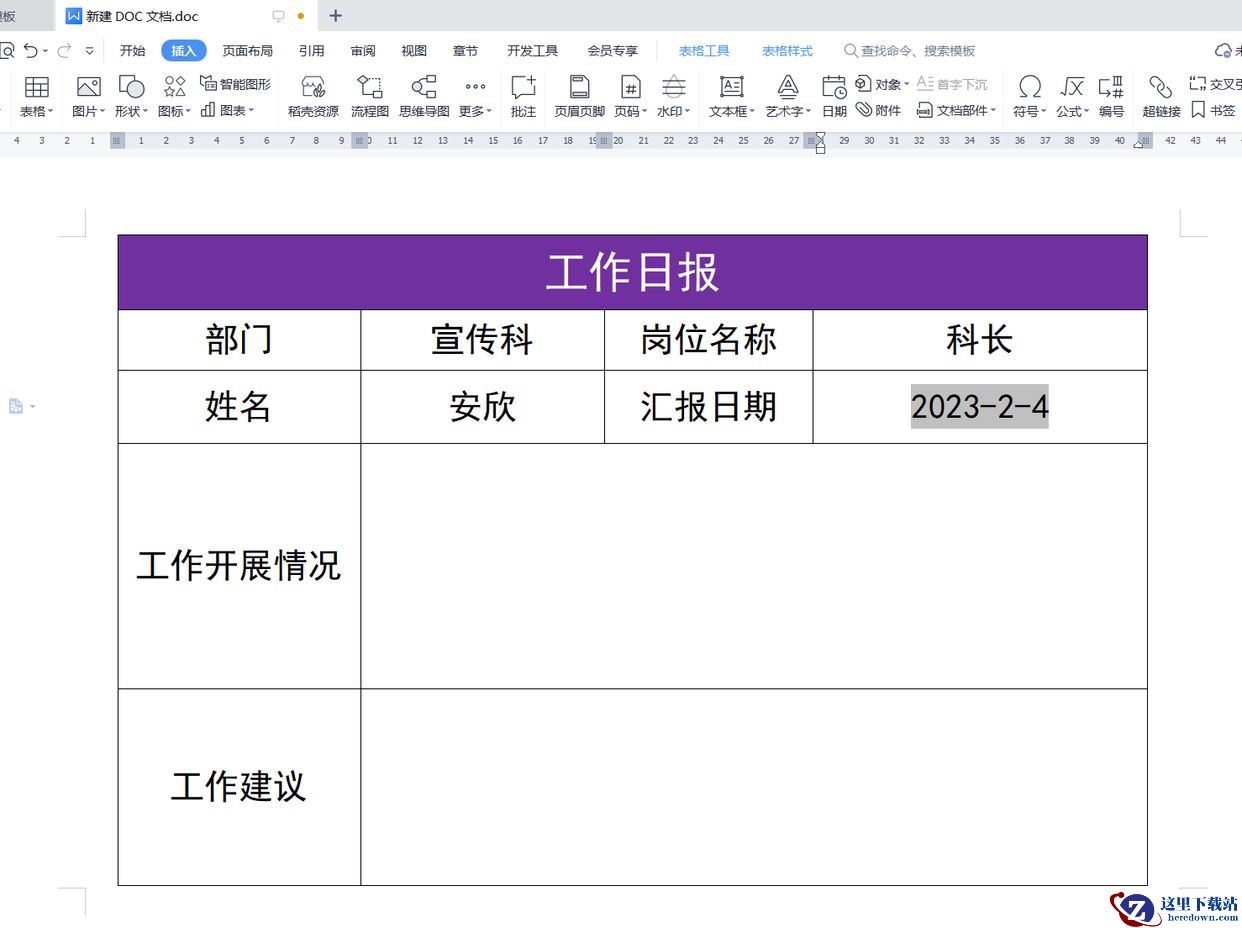Switch to the 开始 tab

pos(132,51)
